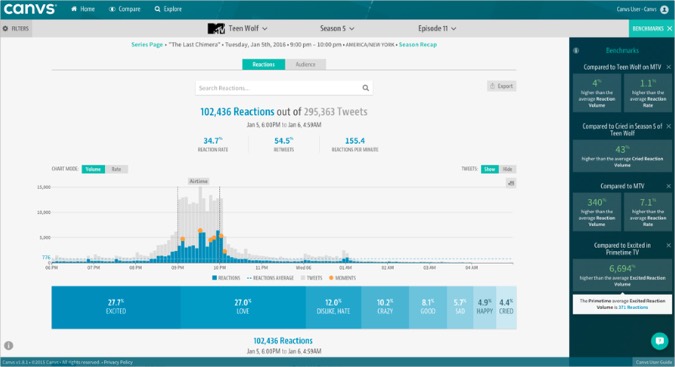Switch chart mode to Rate
This screenshot has width=675, height=367.
(x=116, y=169)
